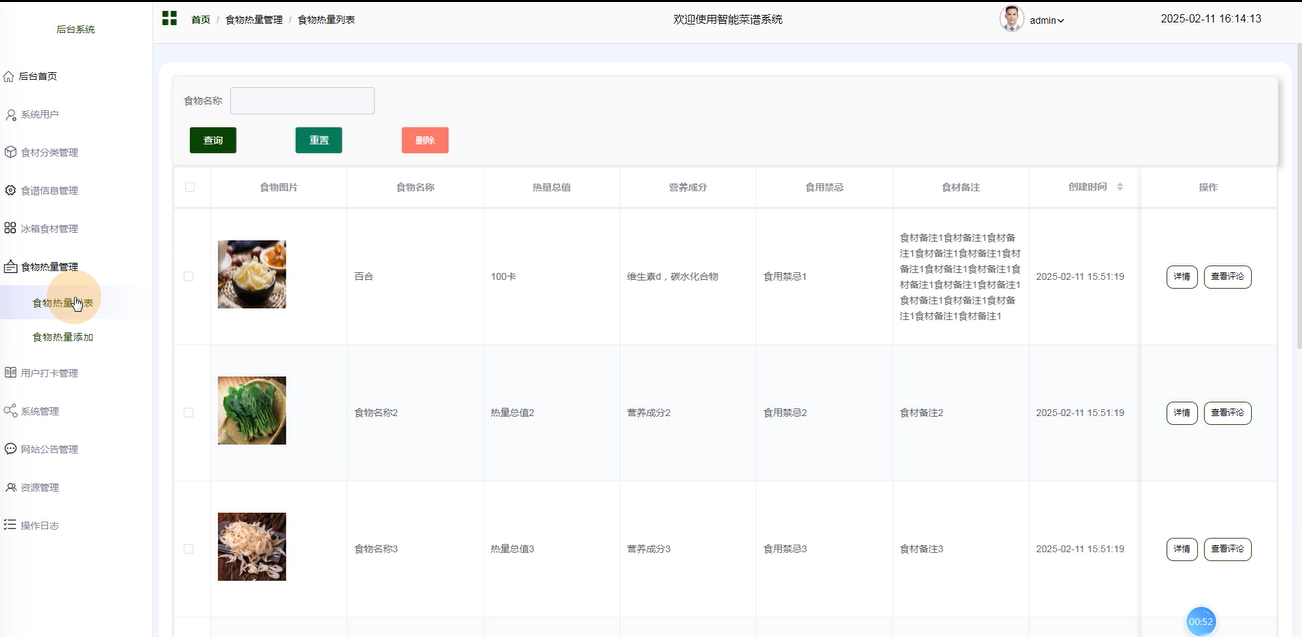This screenshot has height=637, width=1302.
Task: Click 食物热量管理 breadcrumb
Action: click(254, 20)
